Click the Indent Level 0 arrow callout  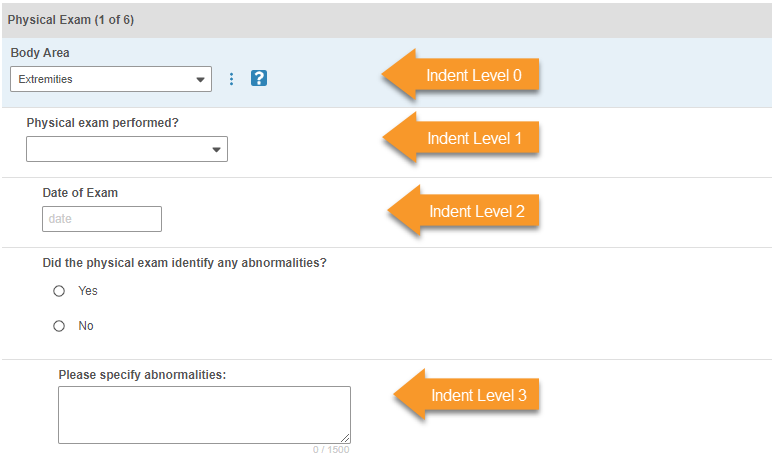[x=462, y=76]
